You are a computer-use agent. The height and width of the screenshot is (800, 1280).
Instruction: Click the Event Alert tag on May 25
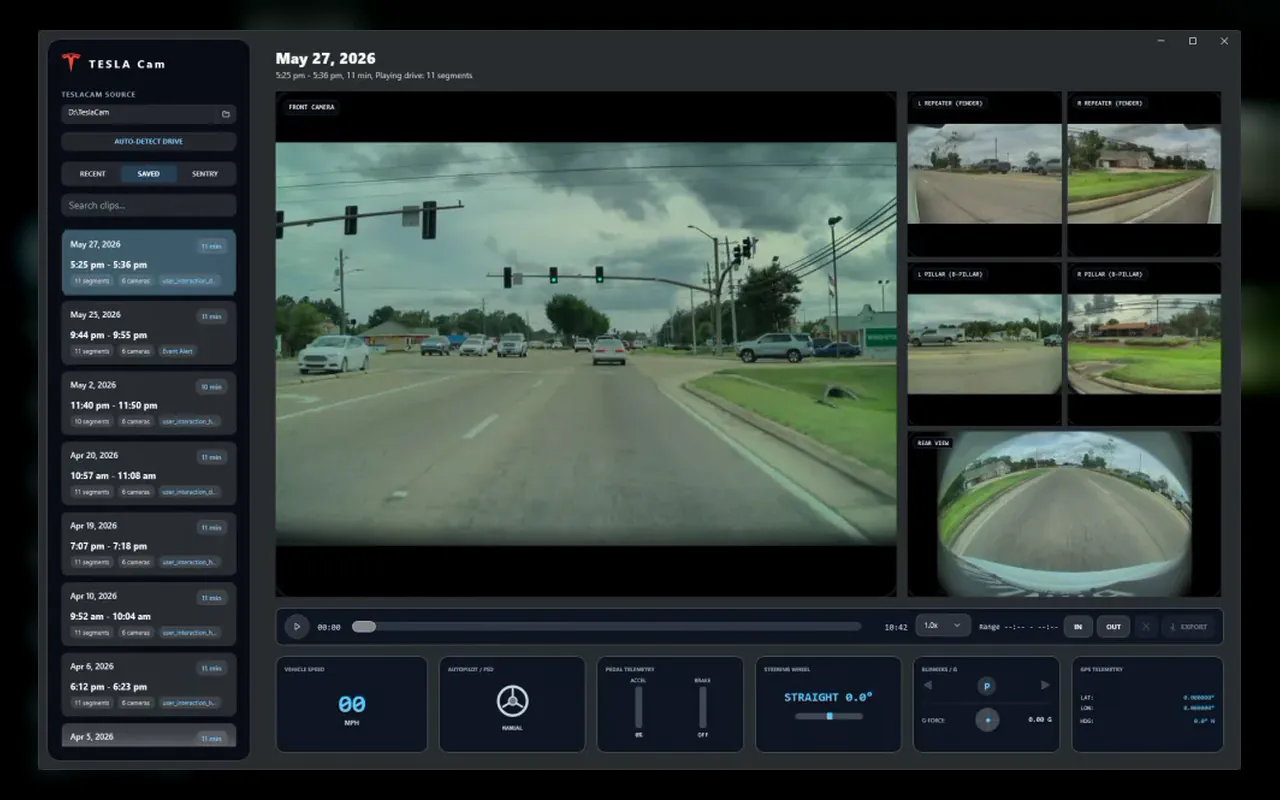tap(178, 352)
